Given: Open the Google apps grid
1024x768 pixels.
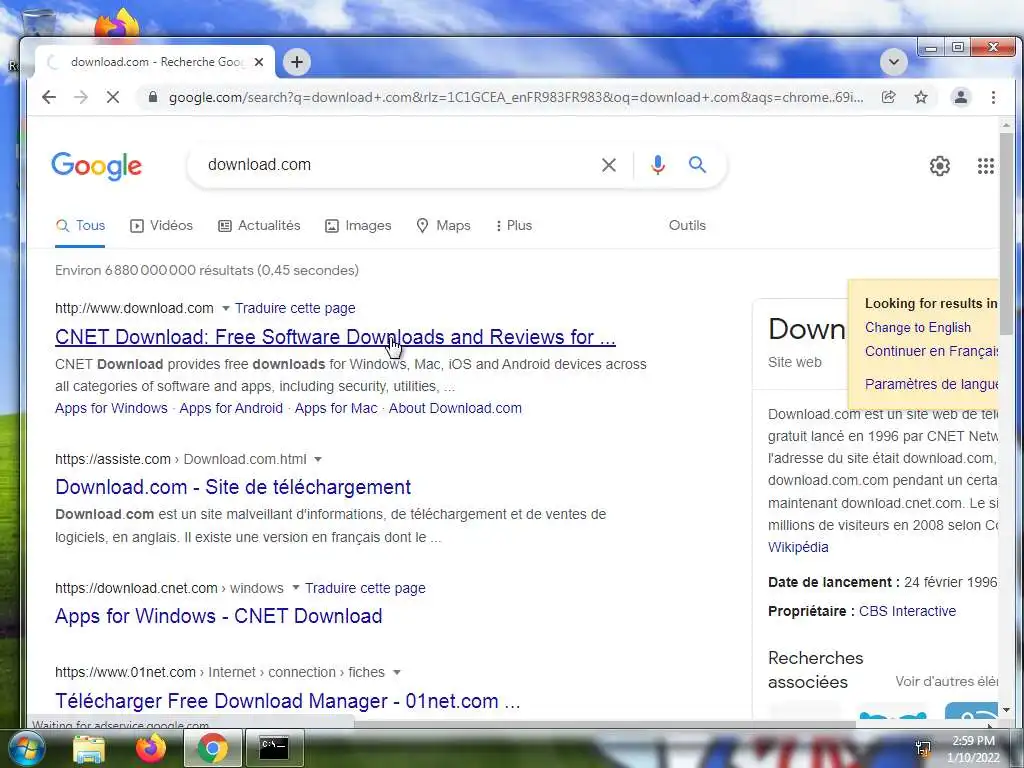Looking at the screenshot, I should tap(985, 166).
